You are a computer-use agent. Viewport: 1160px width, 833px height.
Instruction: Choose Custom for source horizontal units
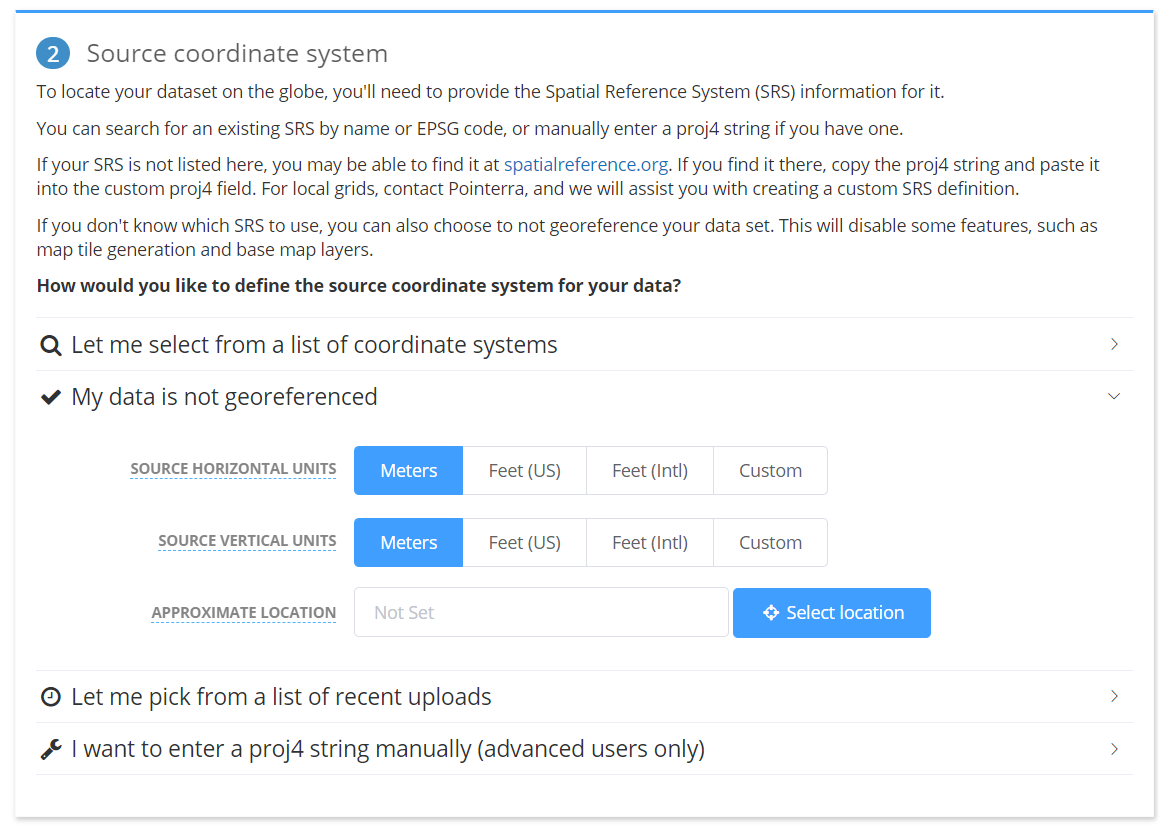coord(770,471)
